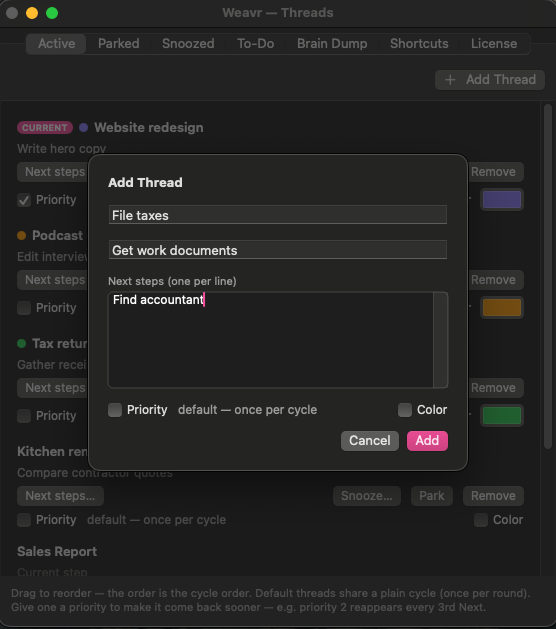Enable Color checkbox in Add Thread dialog
The image size is (556, 629).
[405, 410]
